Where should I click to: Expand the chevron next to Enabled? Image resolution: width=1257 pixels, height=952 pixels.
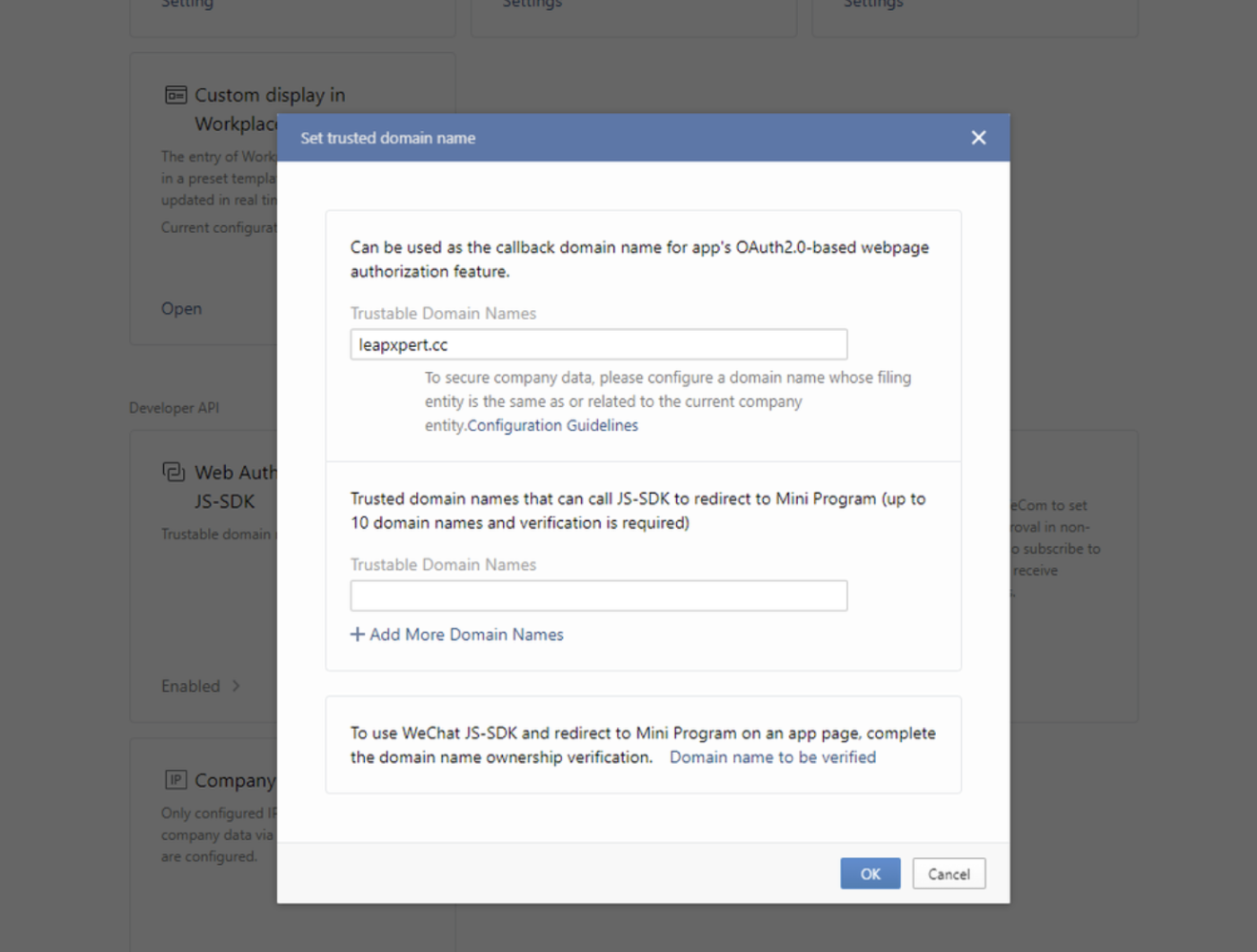236,686
